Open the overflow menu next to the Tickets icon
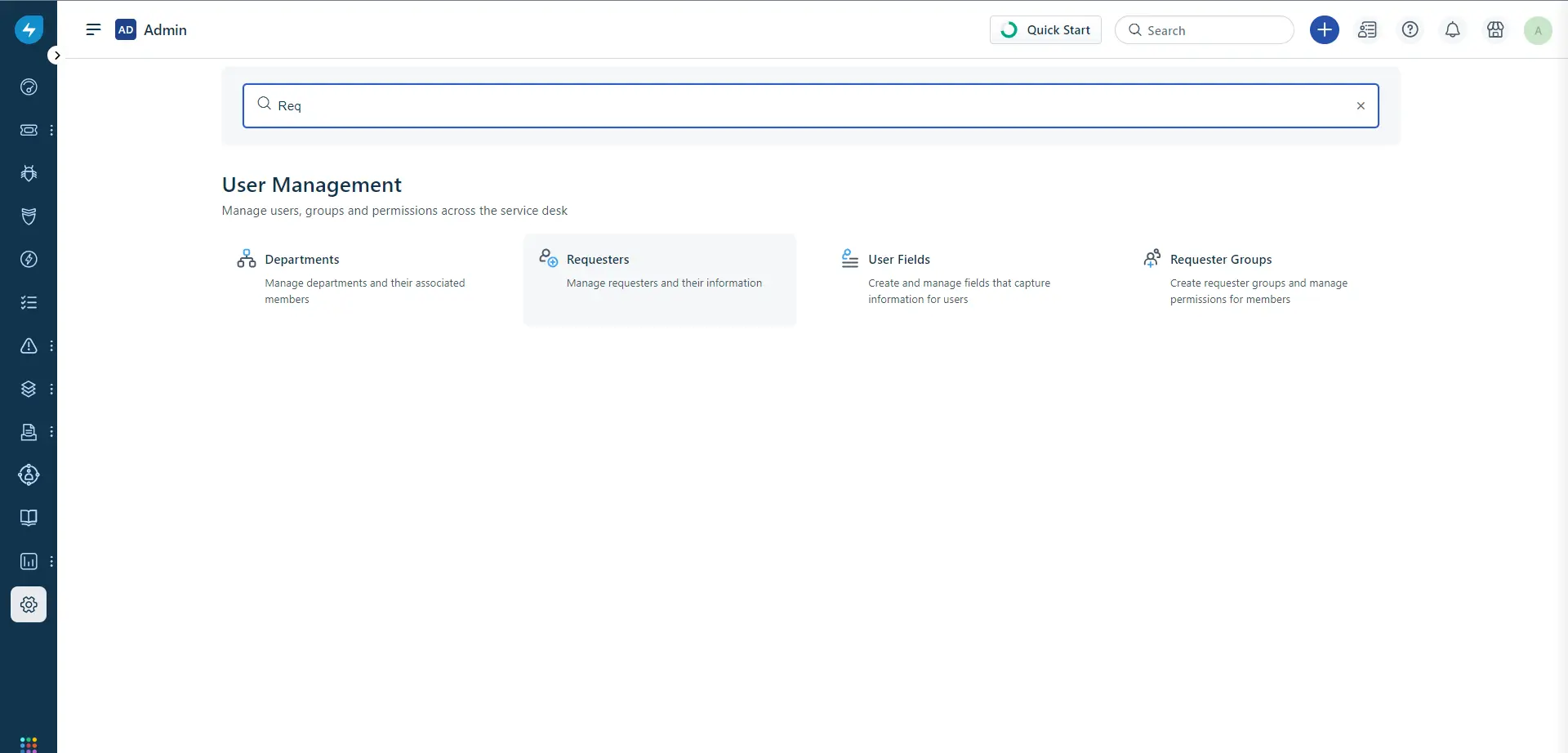The image size is (1568, 753). [53, 130]
